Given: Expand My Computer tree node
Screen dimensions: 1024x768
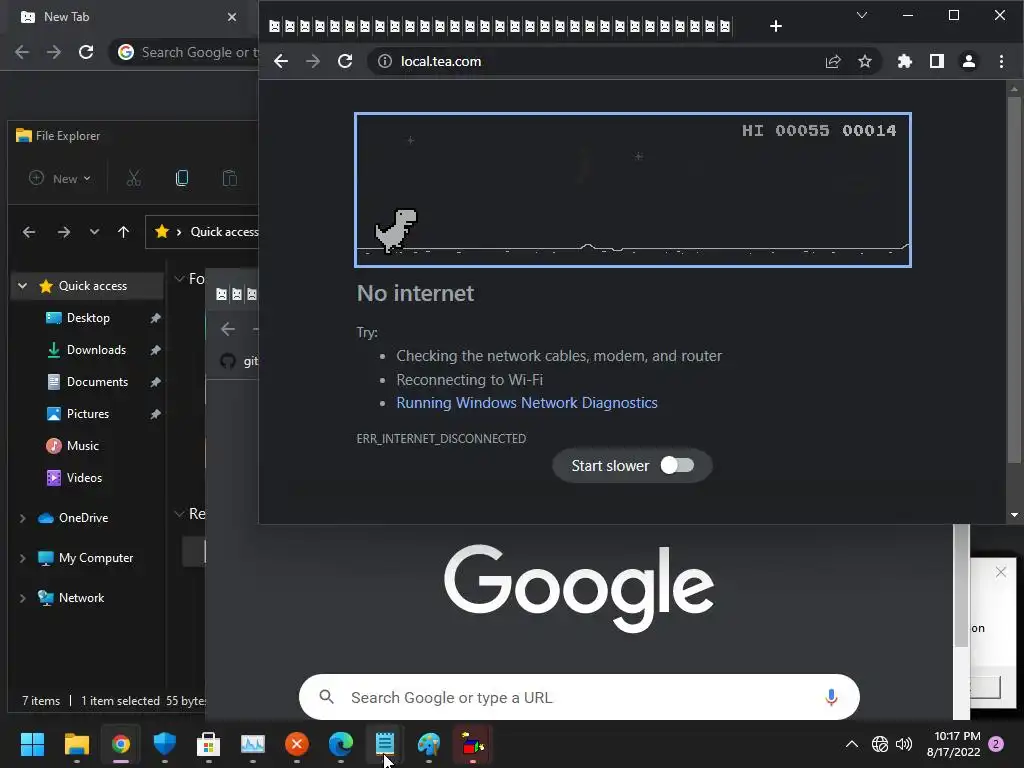Looking at the screenshot, I should (x=23, y=558).
